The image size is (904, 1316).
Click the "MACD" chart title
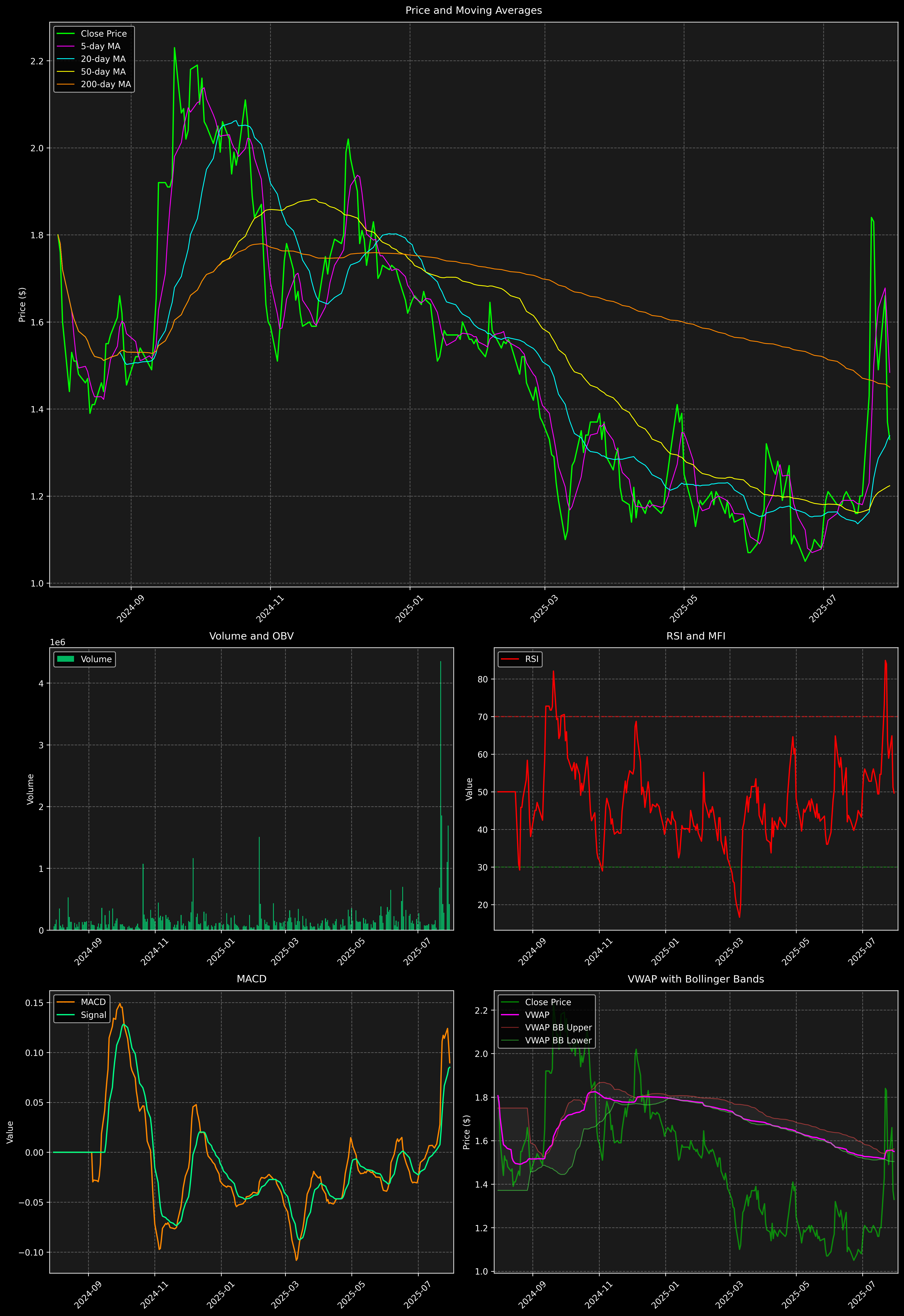252,979
